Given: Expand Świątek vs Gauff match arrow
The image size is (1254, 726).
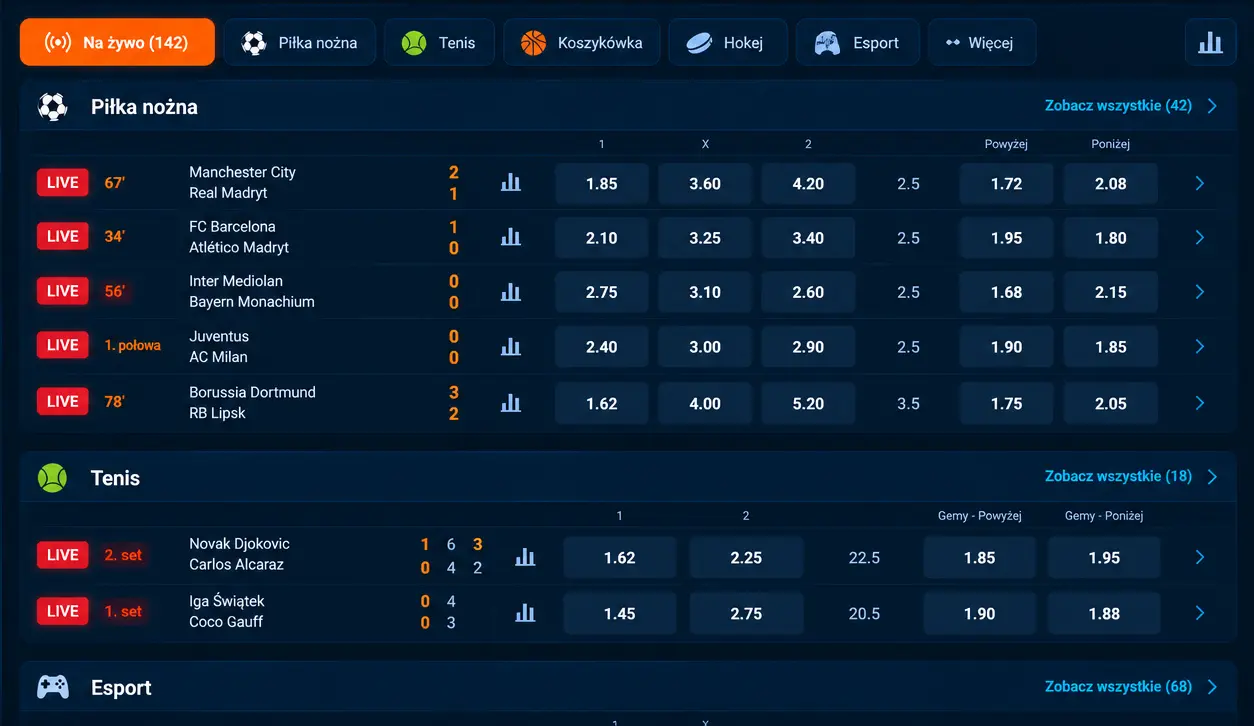Looking at the screenshot, I should click(x=1200, y=614).
